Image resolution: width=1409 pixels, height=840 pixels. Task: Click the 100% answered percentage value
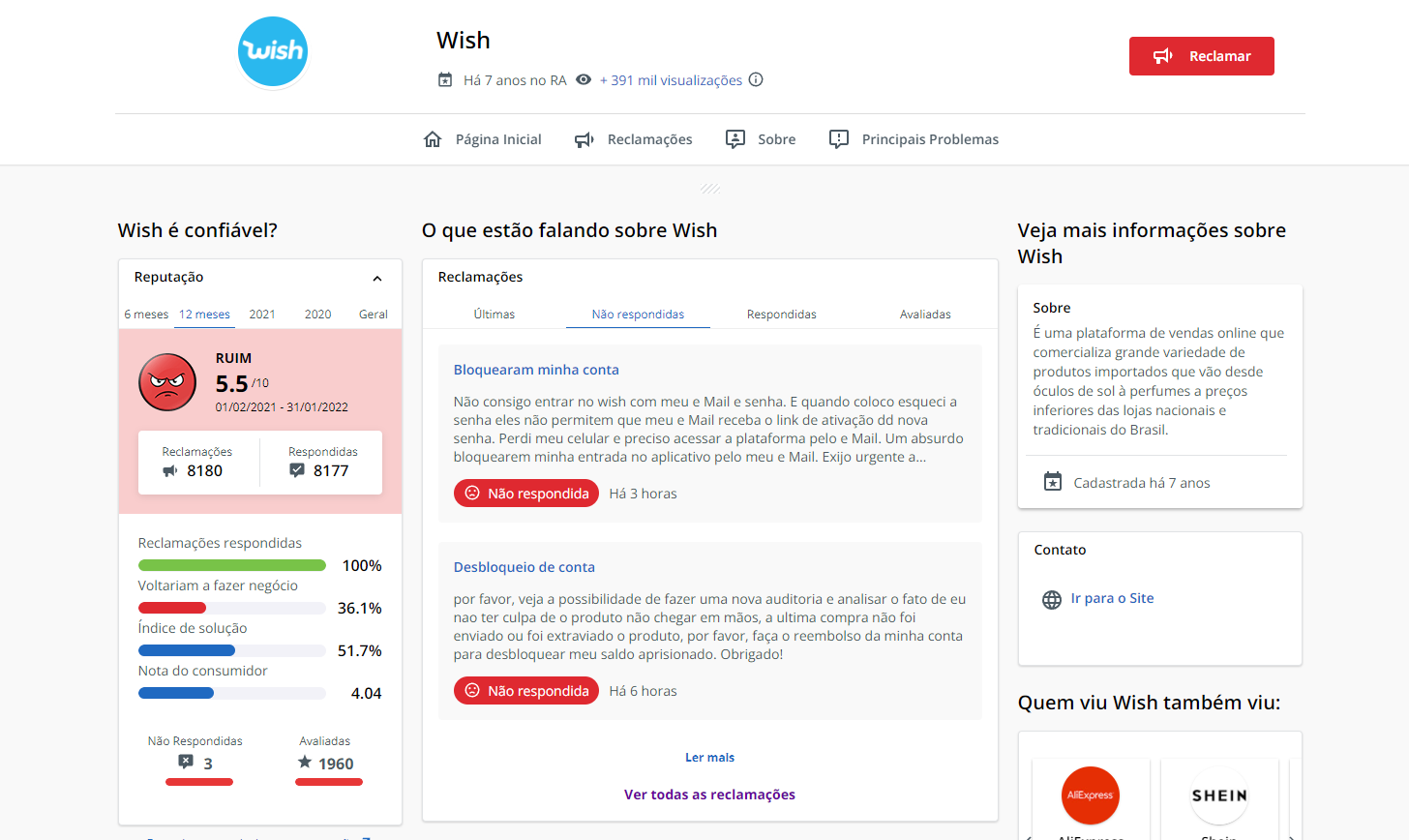click(x=362, y=565)
